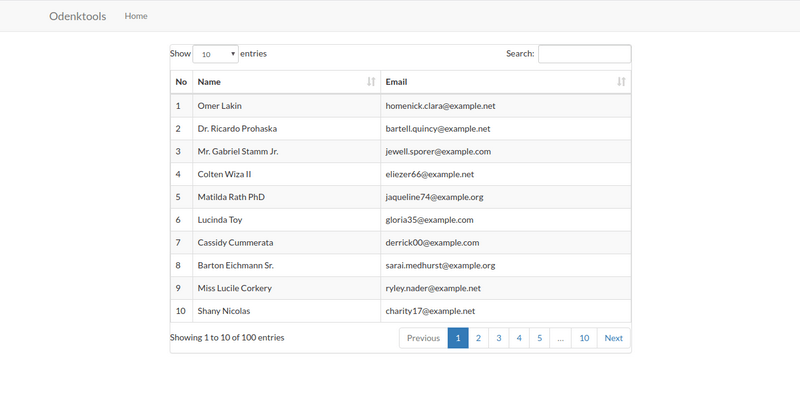800x393 pixels.
Task: Click the Showing 1 to 10 of 100 entries text
Action: coord(227,337)
